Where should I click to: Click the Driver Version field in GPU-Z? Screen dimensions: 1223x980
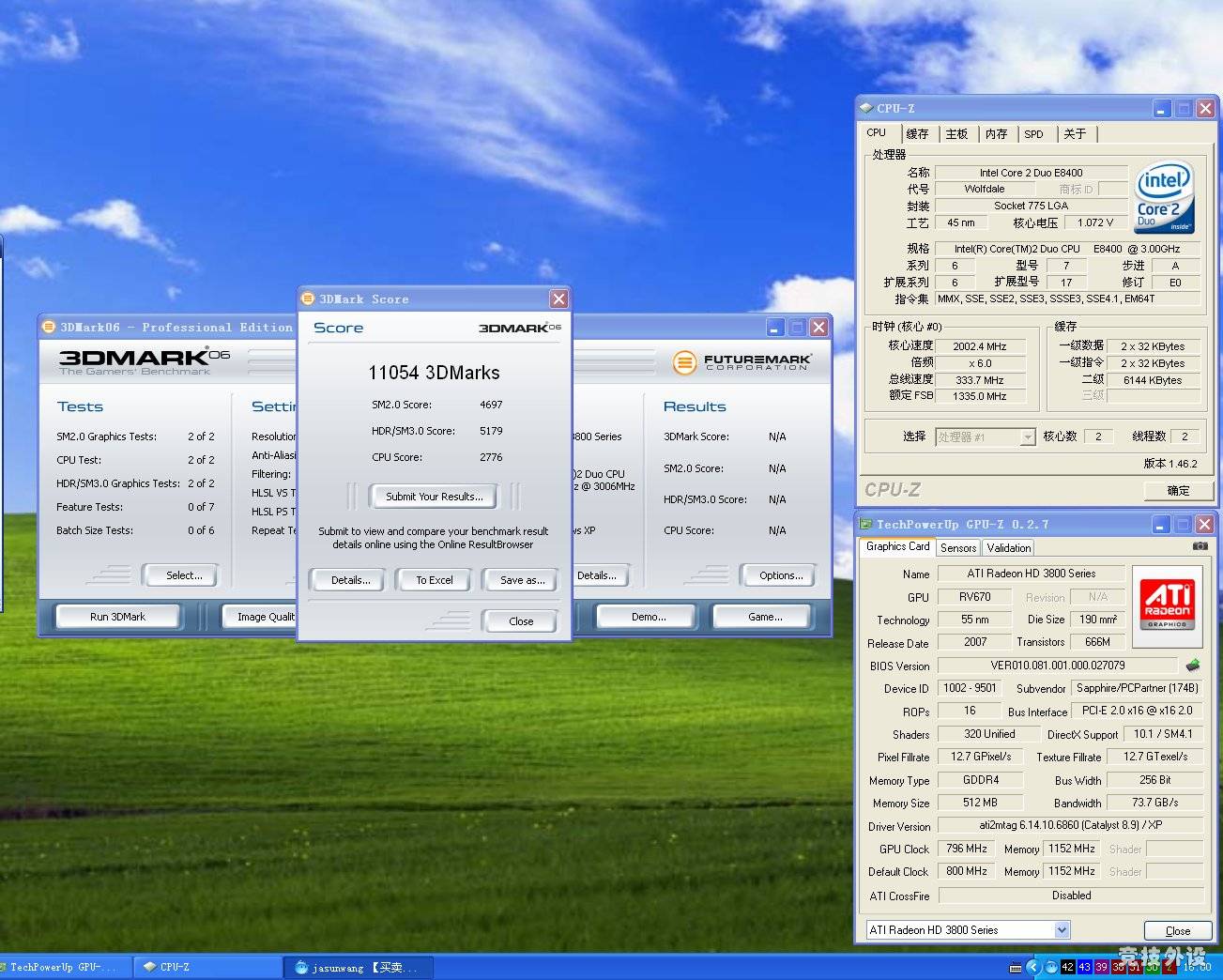(1070, 825)
